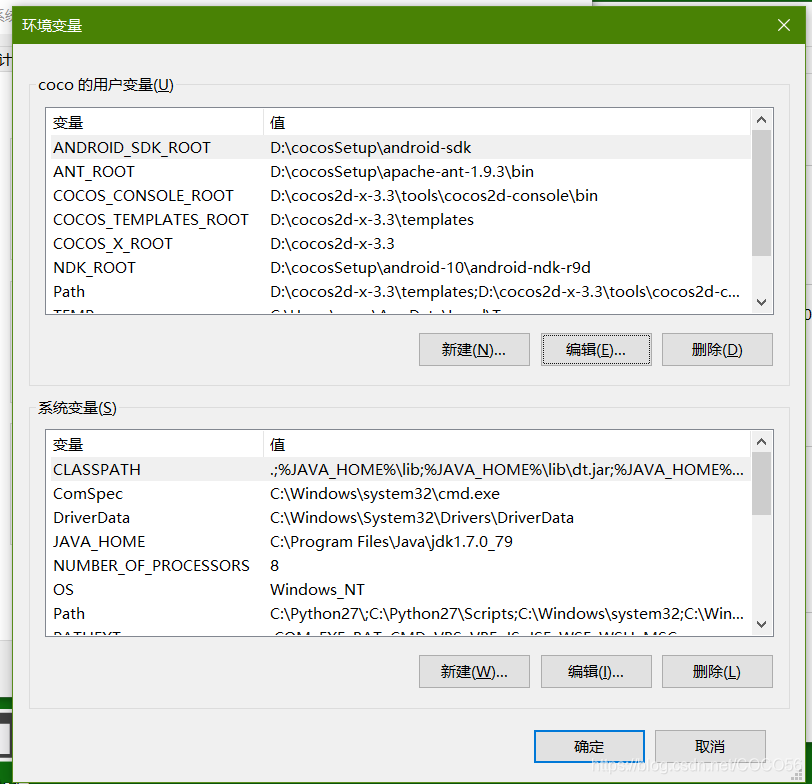Viewport: 812px width, 784px height.
Task: Select the ComSpec system variable
Action: [x=400, y=493]
